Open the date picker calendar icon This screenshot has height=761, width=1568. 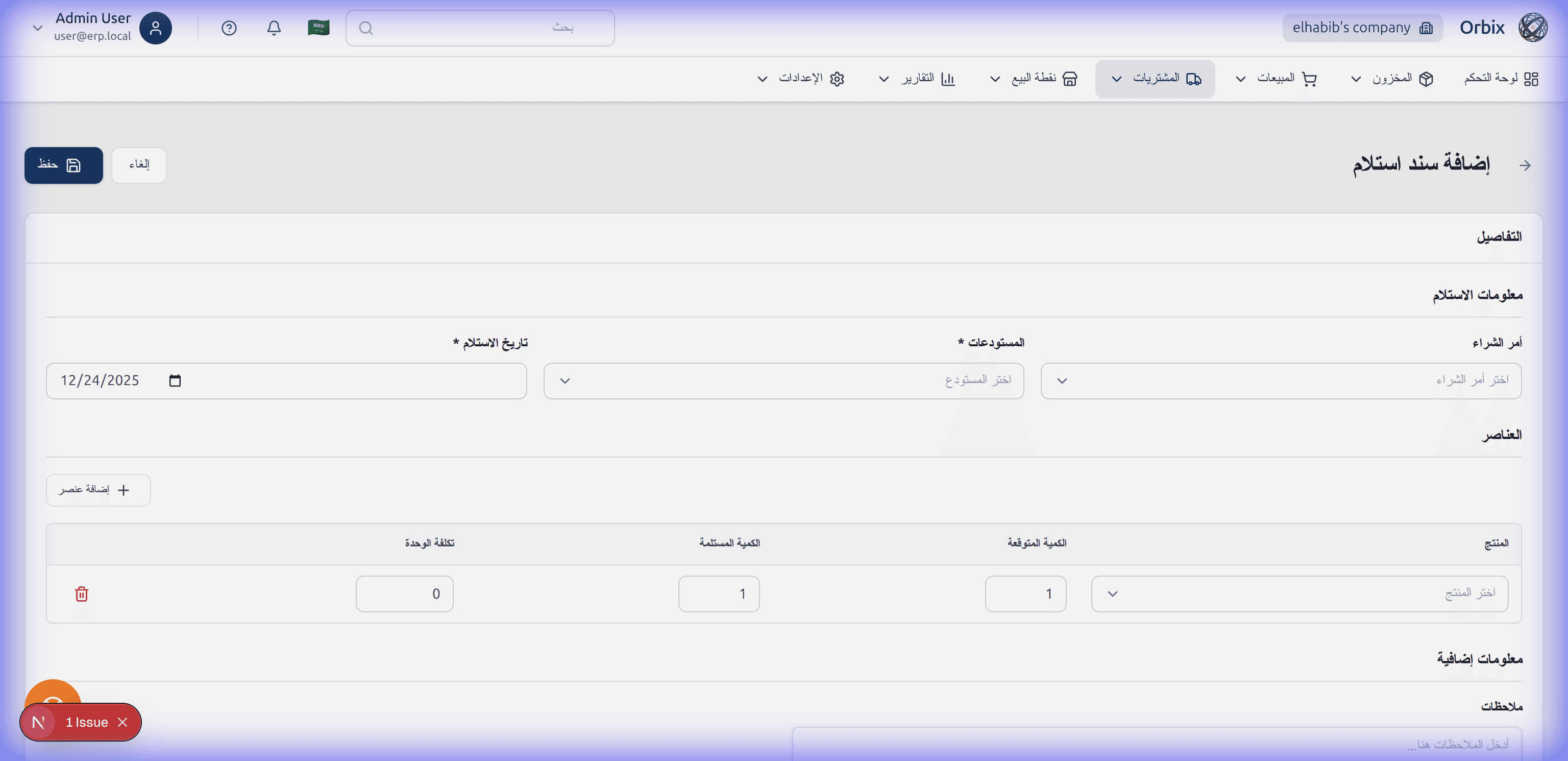click(175, 381)
